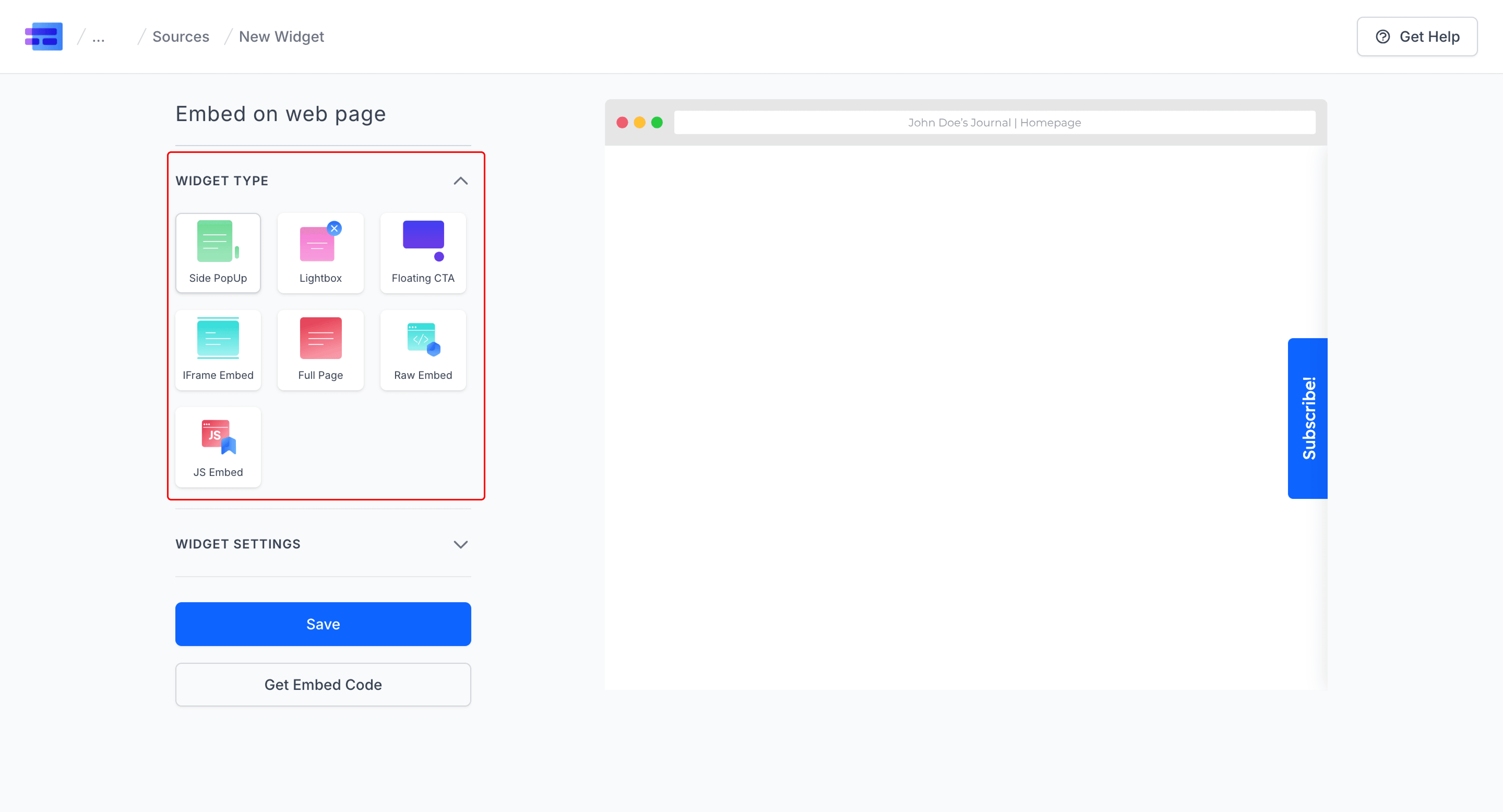Click New Widget breadcrumb
Screen dimensions: 1503x812
(281, 37)
